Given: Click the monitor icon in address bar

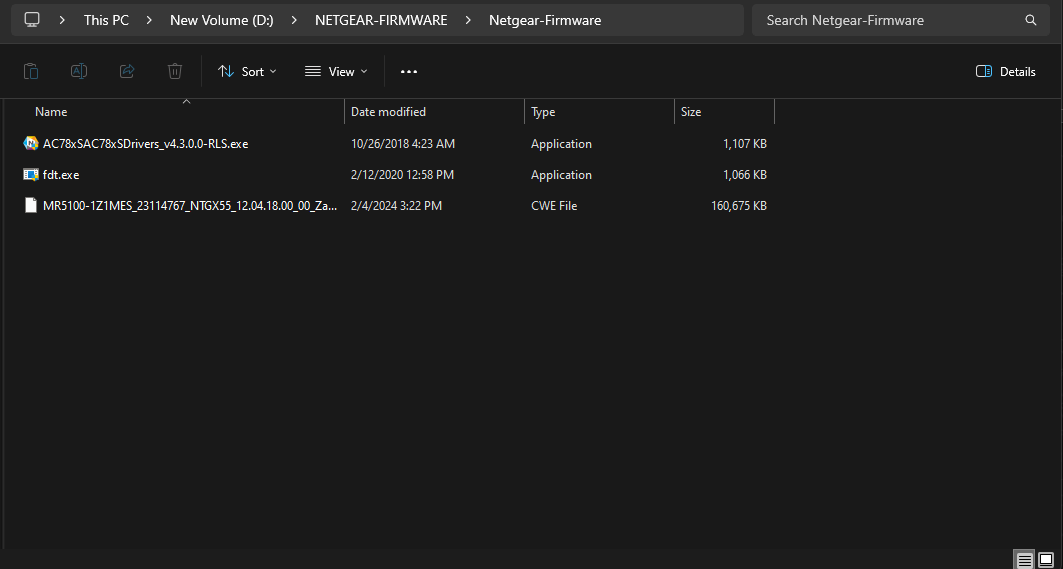Looking at the screenshot, I should [x=32, y=20].
